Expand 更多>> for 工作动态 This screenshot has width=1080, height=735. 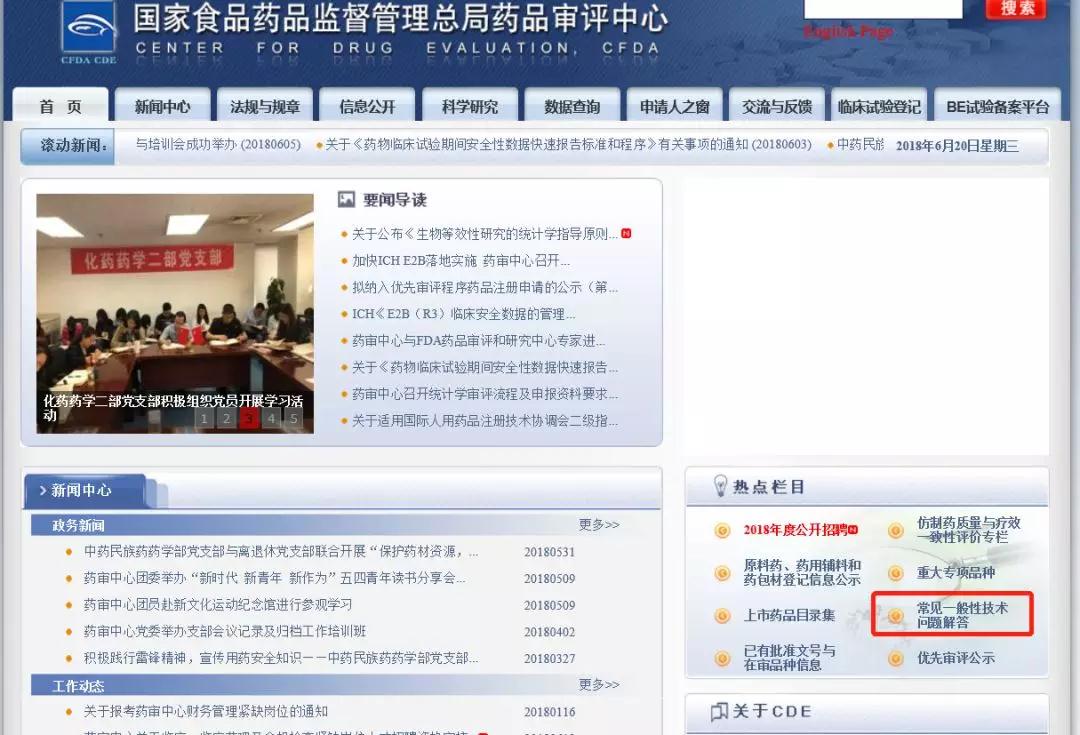point(599,685)
